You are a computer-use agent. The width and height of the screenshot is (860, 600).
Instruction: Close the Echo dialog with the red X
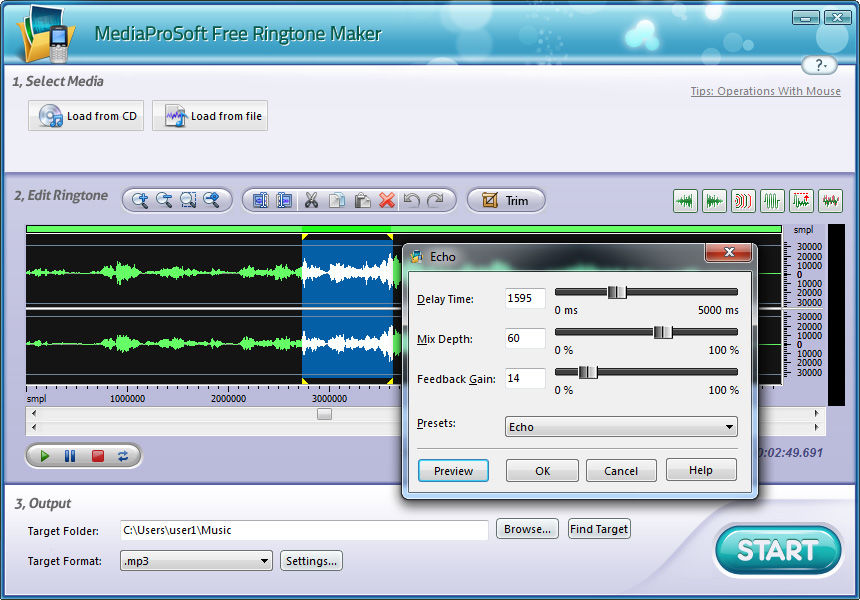[729, 252]
